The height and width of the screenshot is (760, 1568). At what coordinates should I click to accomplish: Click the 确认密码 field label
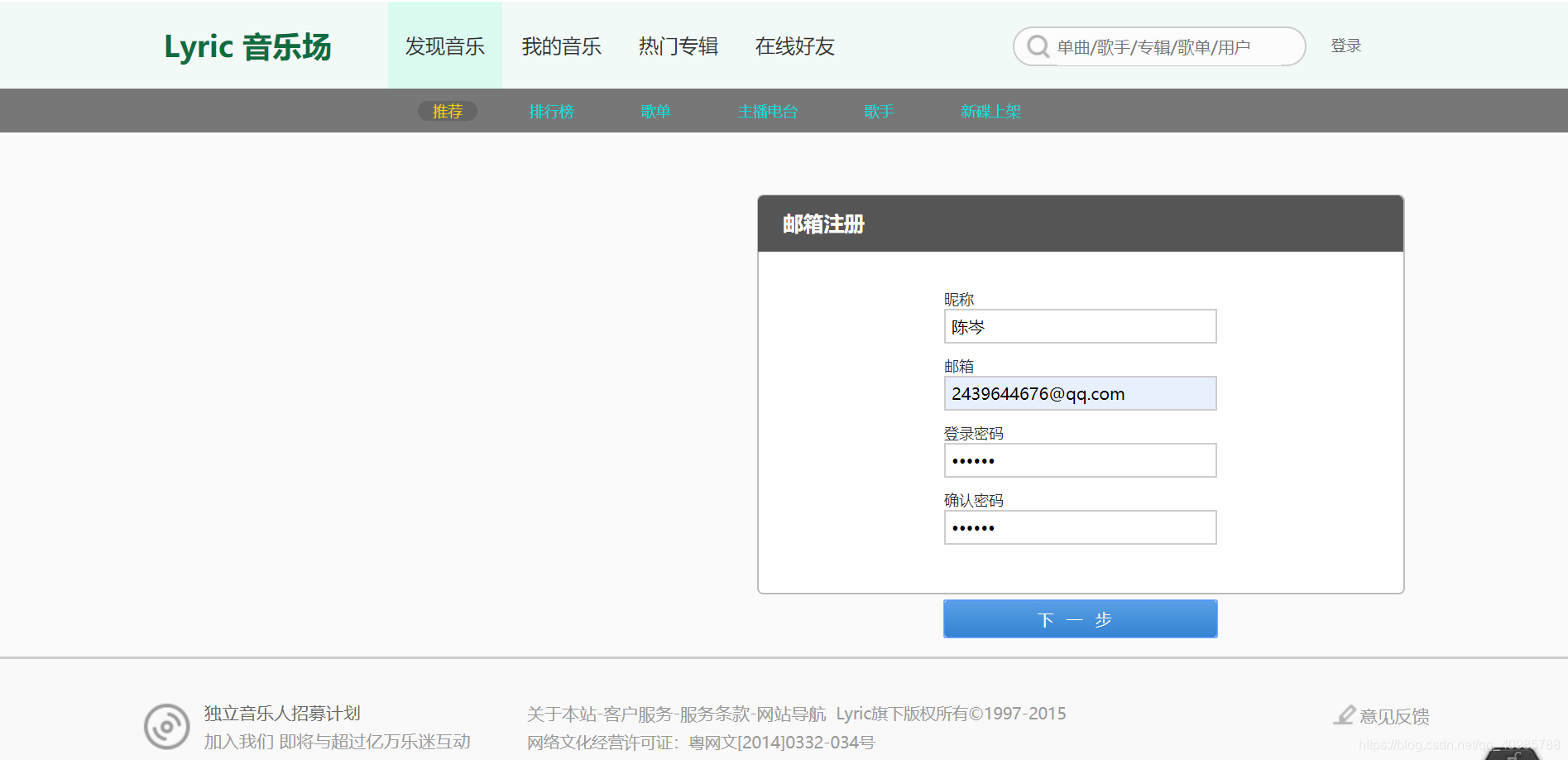point(974,500)
